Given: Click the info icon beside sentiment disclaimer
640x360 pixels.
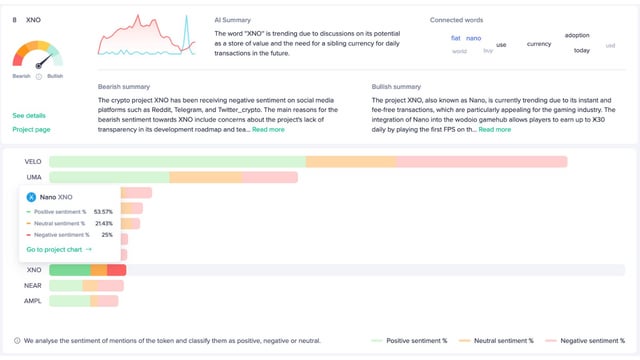Looking at the screenshot, I should click(17, 341).
